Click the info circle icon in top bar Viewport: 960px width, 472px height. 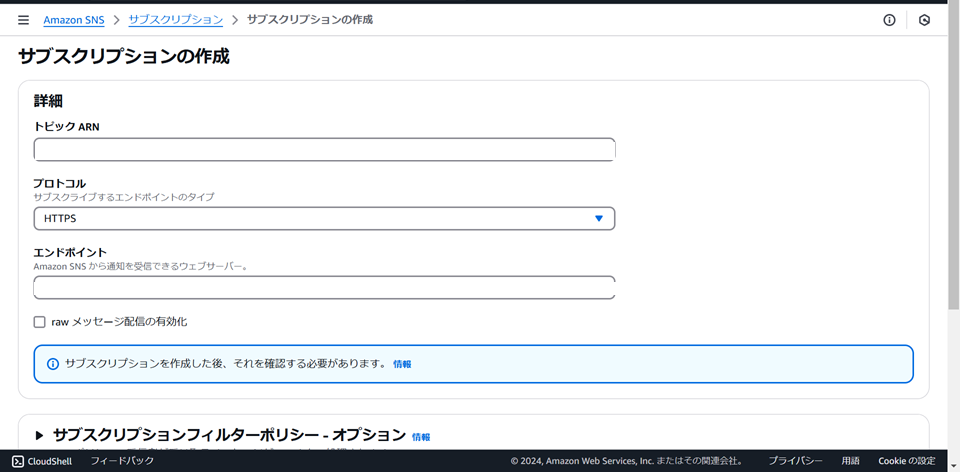(x=889, y=20)
